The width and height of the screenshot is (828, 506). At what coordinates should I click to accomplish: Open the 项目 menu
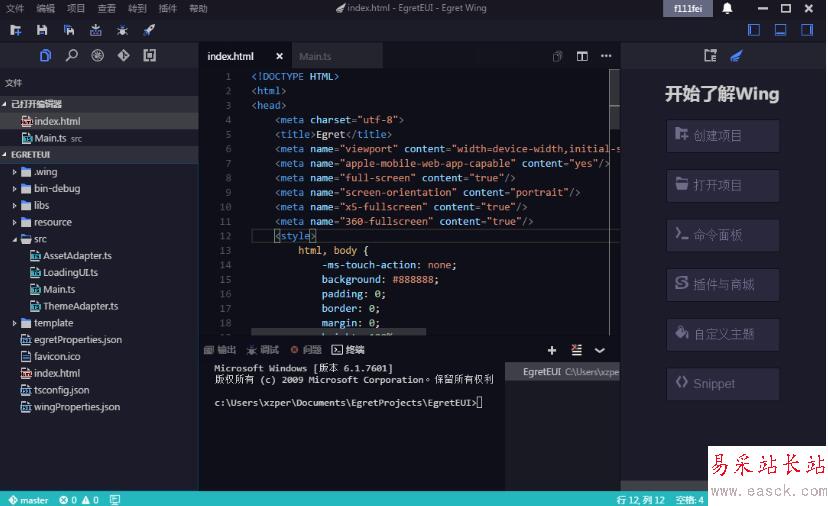click(76, 8)
